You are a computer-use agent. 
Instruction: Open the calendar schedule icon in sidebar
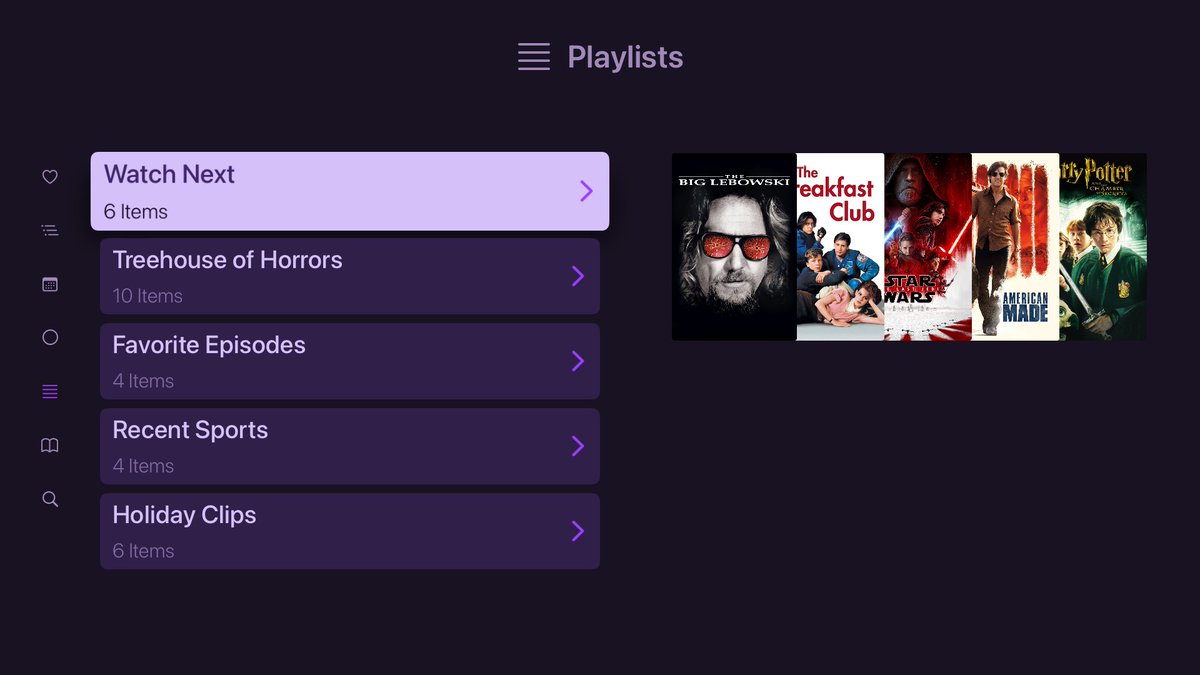[50, 284]
